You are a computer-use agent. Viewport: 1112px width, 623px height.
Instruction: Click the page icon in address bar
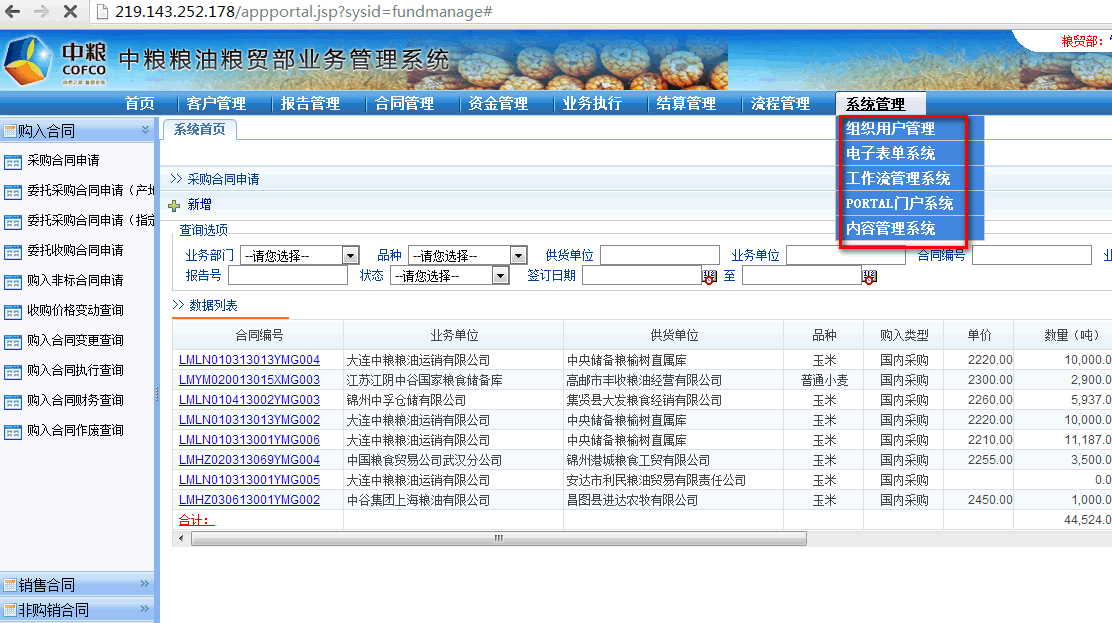102,11
